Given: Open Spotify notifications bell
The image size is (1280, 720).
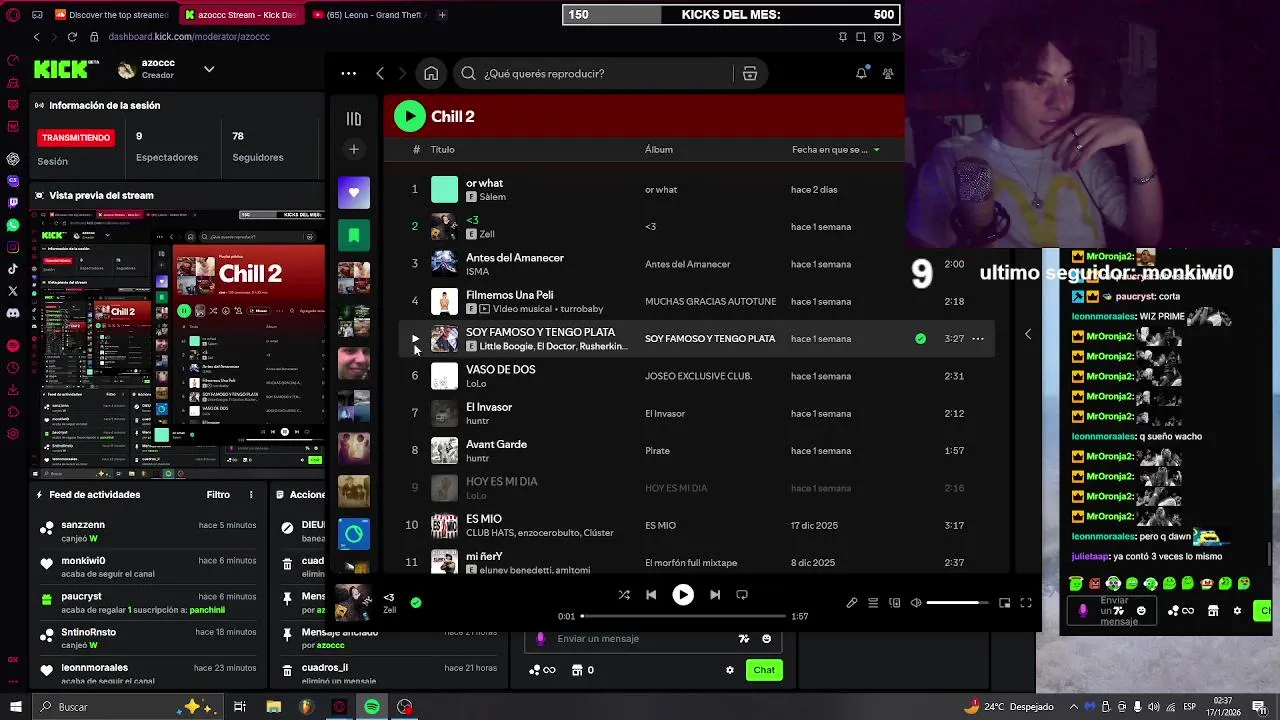Looking at the screenshot, I should 861,73.
